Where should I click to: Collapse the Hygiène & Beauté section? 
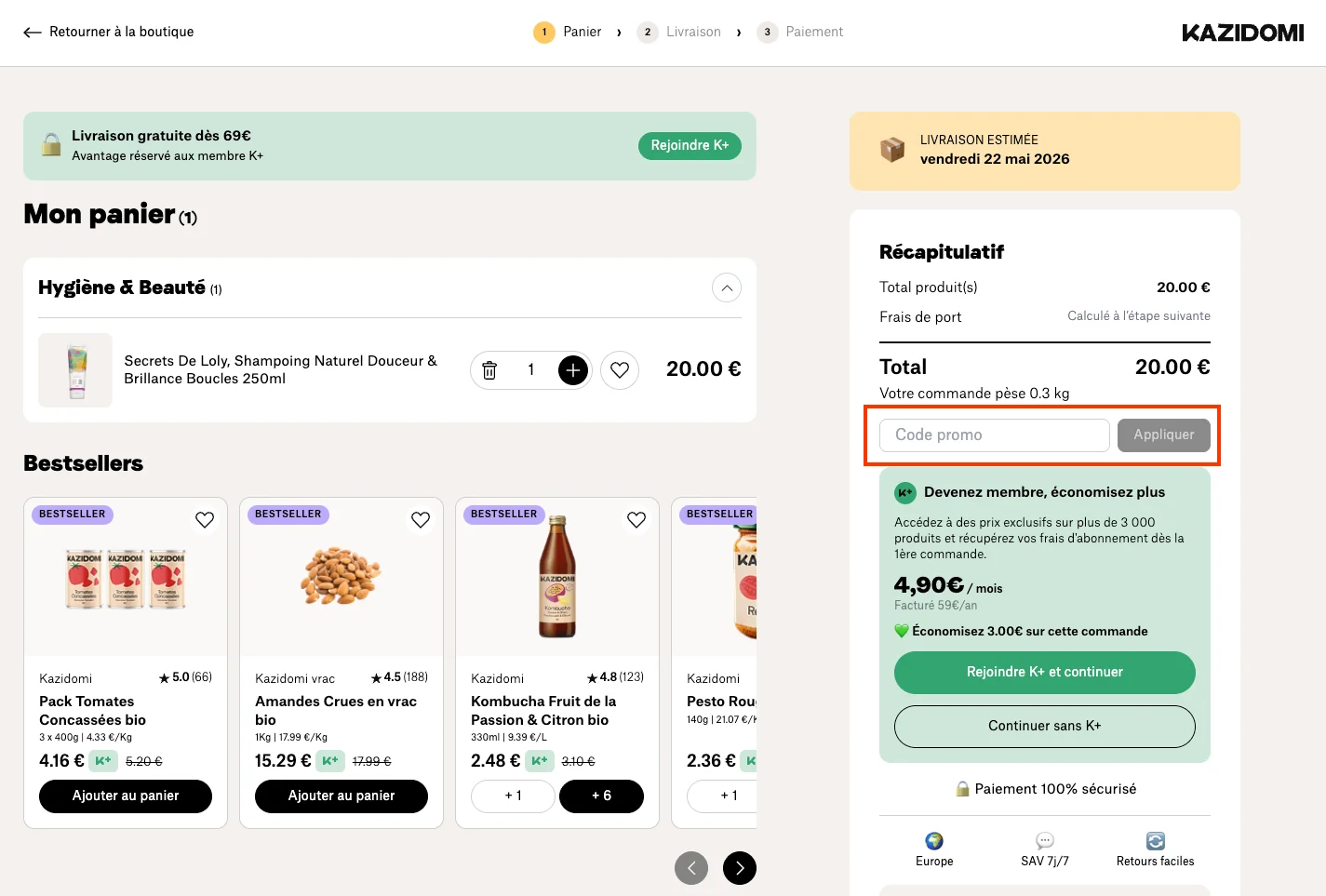727,288
